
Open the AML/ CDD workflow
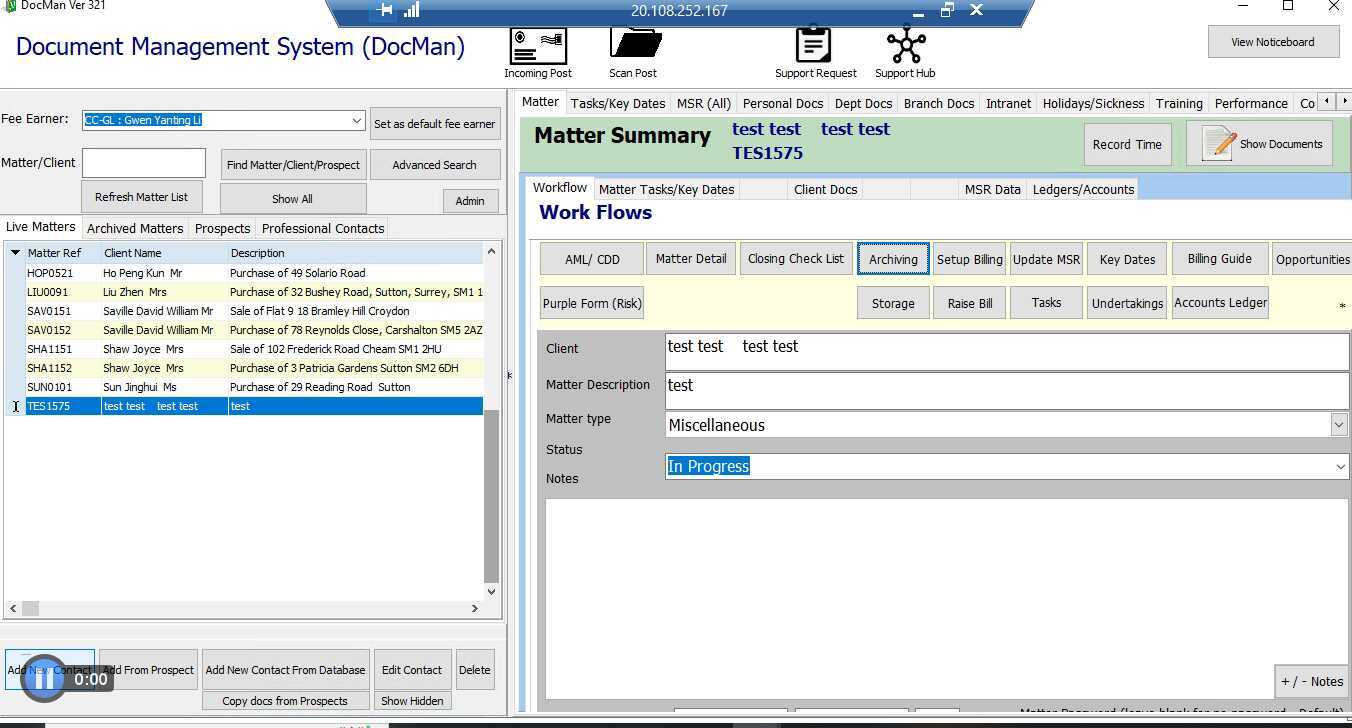tap(592, 259)
